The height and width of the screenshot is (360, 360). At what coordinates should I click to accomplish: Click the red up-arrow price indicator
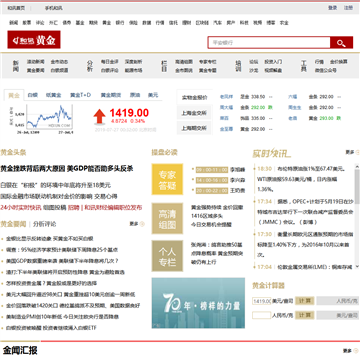point(99,116)
